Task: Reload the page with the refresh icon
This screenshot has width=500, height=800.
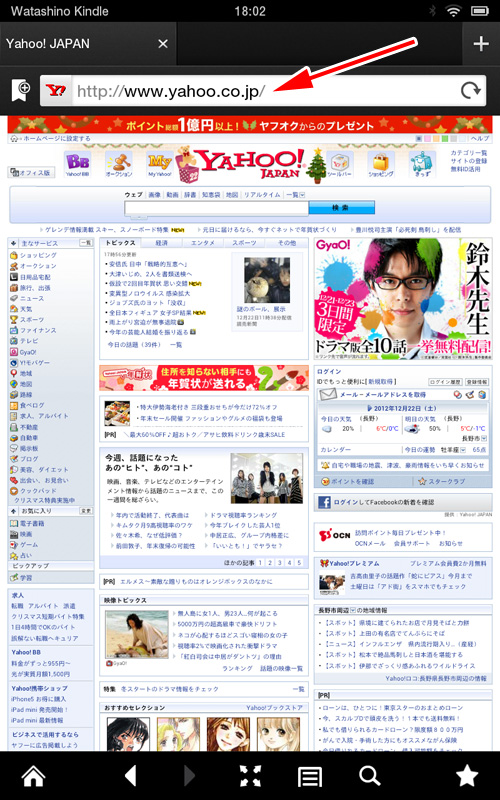Action: [x=470, y=91]
